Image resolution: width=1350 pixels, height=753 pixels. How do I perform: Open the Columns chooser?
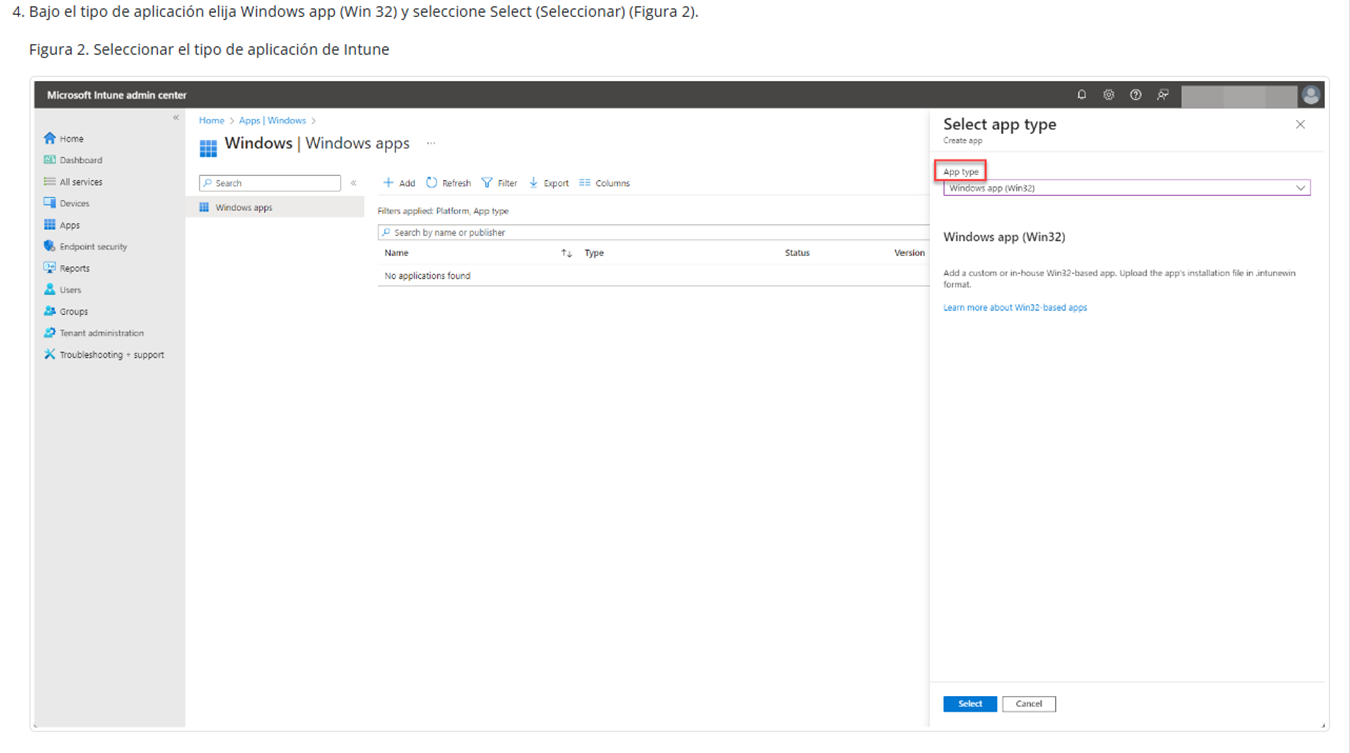[604, 183]
